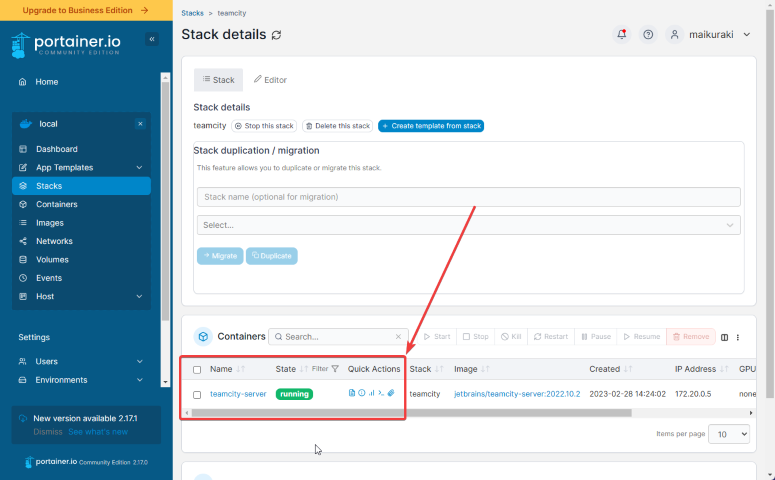Click the containers table horizontal scrollbar

point(411,413)
